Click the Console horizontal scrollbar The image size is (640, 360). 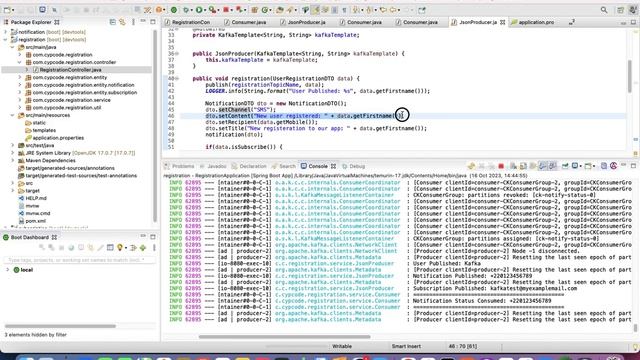coord(284,337)
